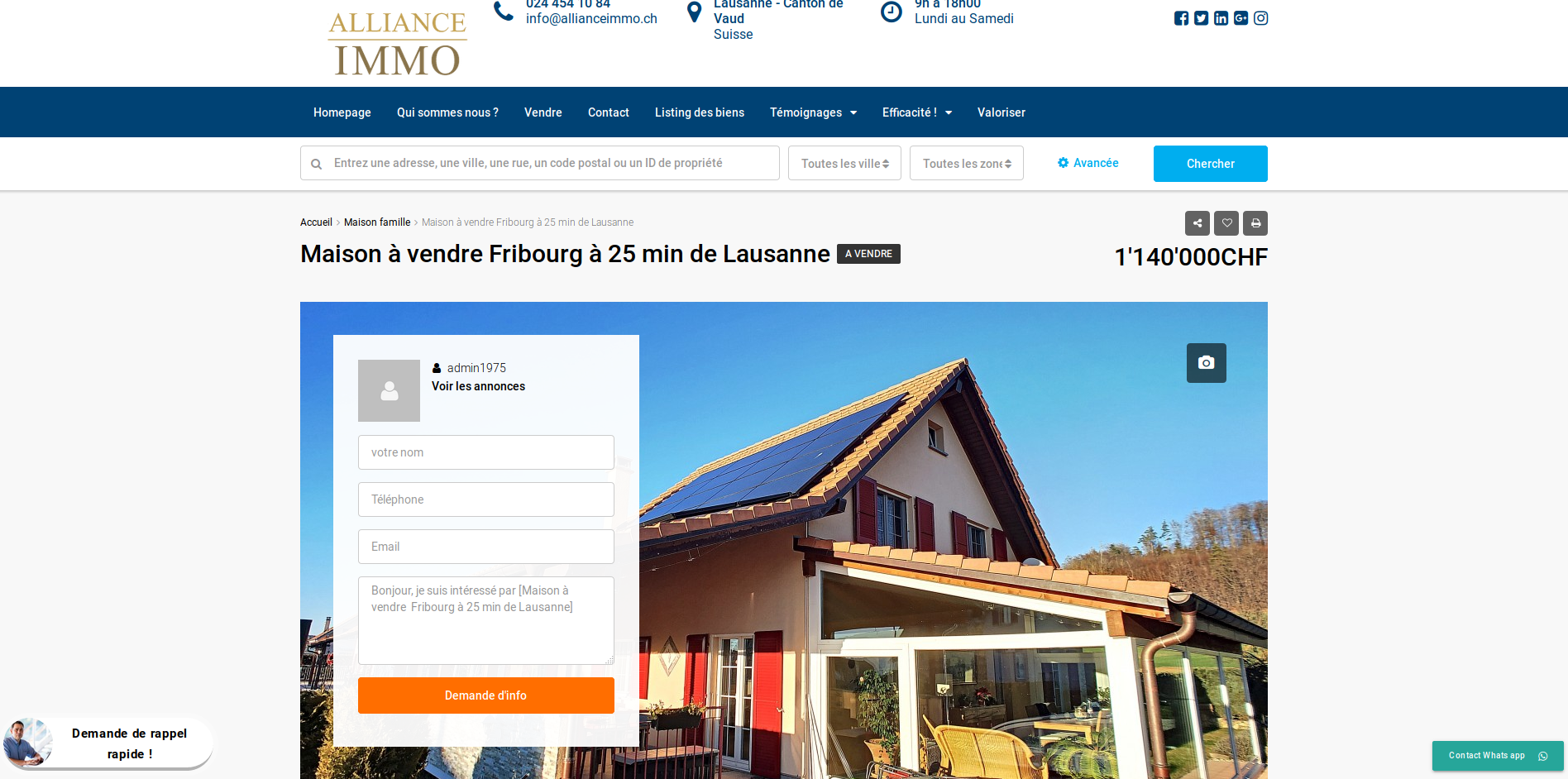Open the Instagram social icon
The width and height of the screenshot is (1568, 779).
click(x=1260, y=18)
